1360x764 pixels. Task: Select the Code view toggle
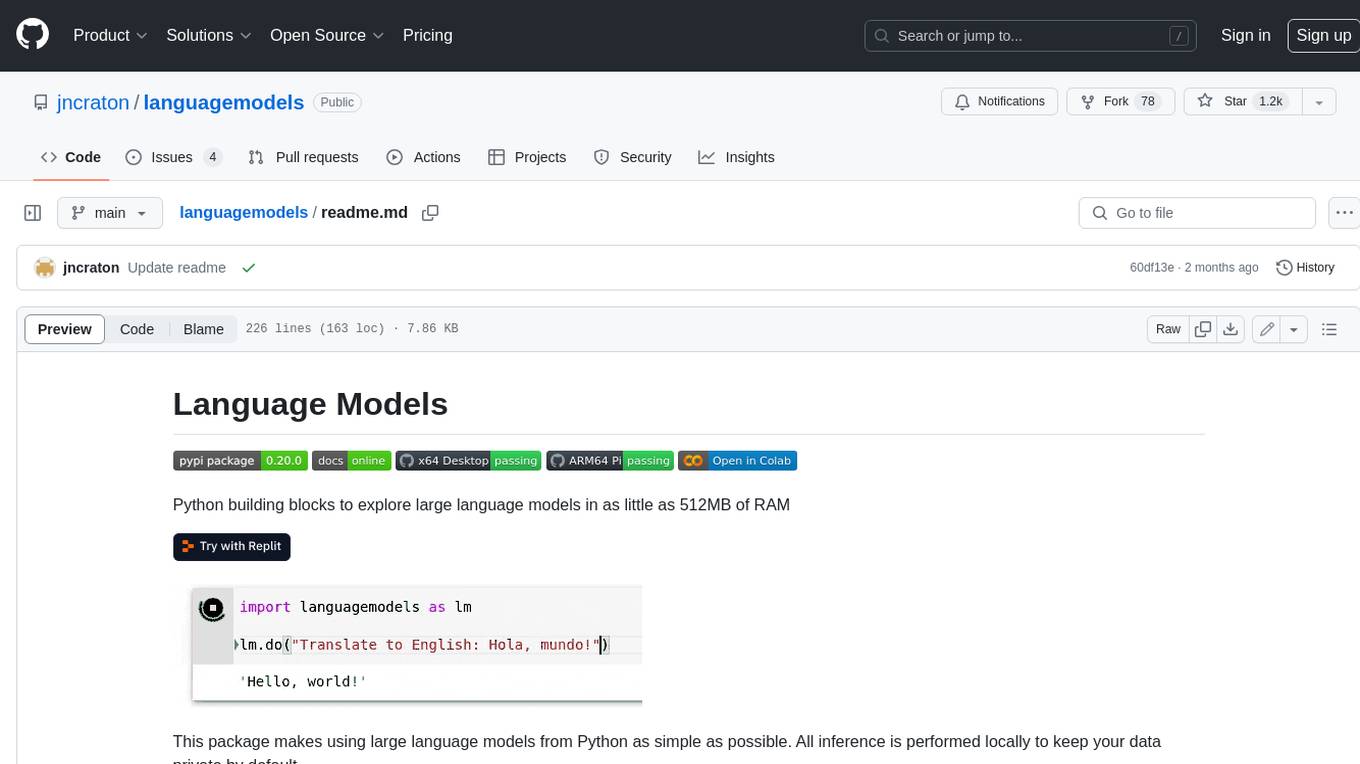click(x=137, y=329)
